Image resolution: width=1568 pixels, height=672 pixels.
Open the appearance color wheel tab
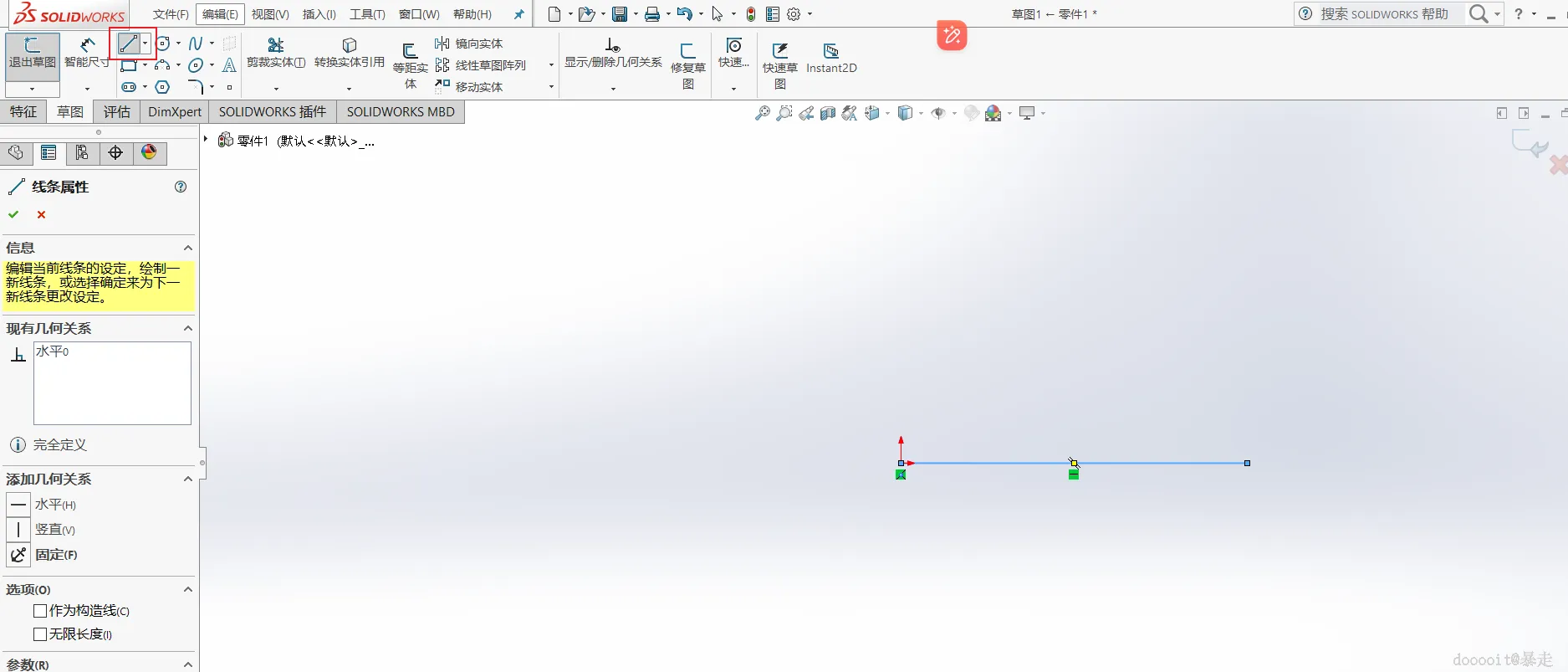tap(149, 152)
